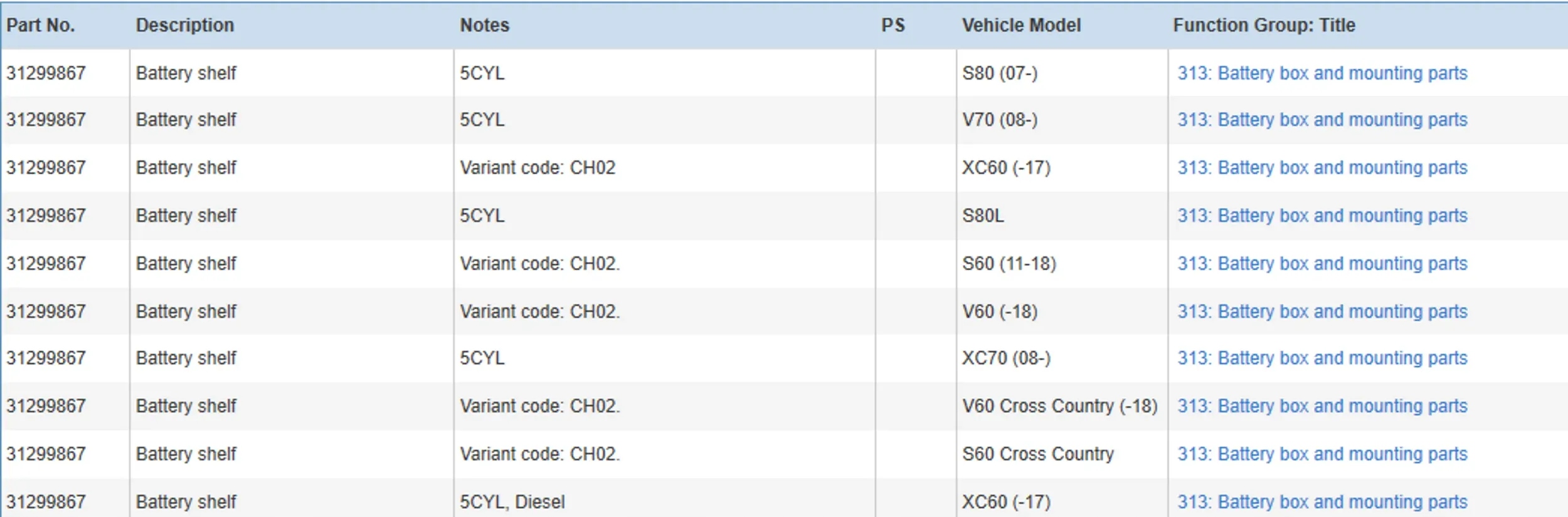Open battery box link for XC70 (08-)

tap(1322, 358)
